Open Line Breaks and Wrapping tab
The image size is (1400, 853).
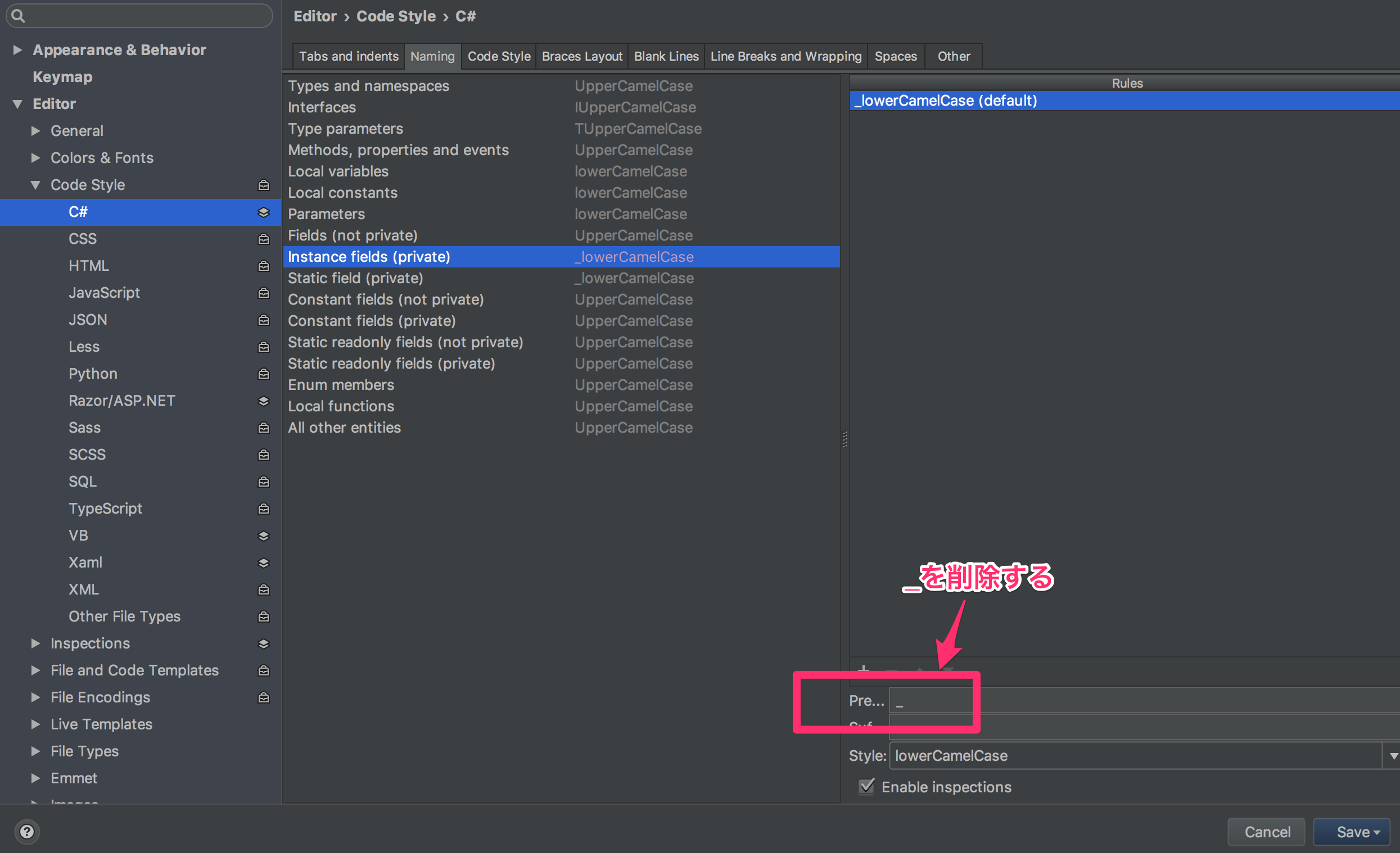[x=786, y=56]
